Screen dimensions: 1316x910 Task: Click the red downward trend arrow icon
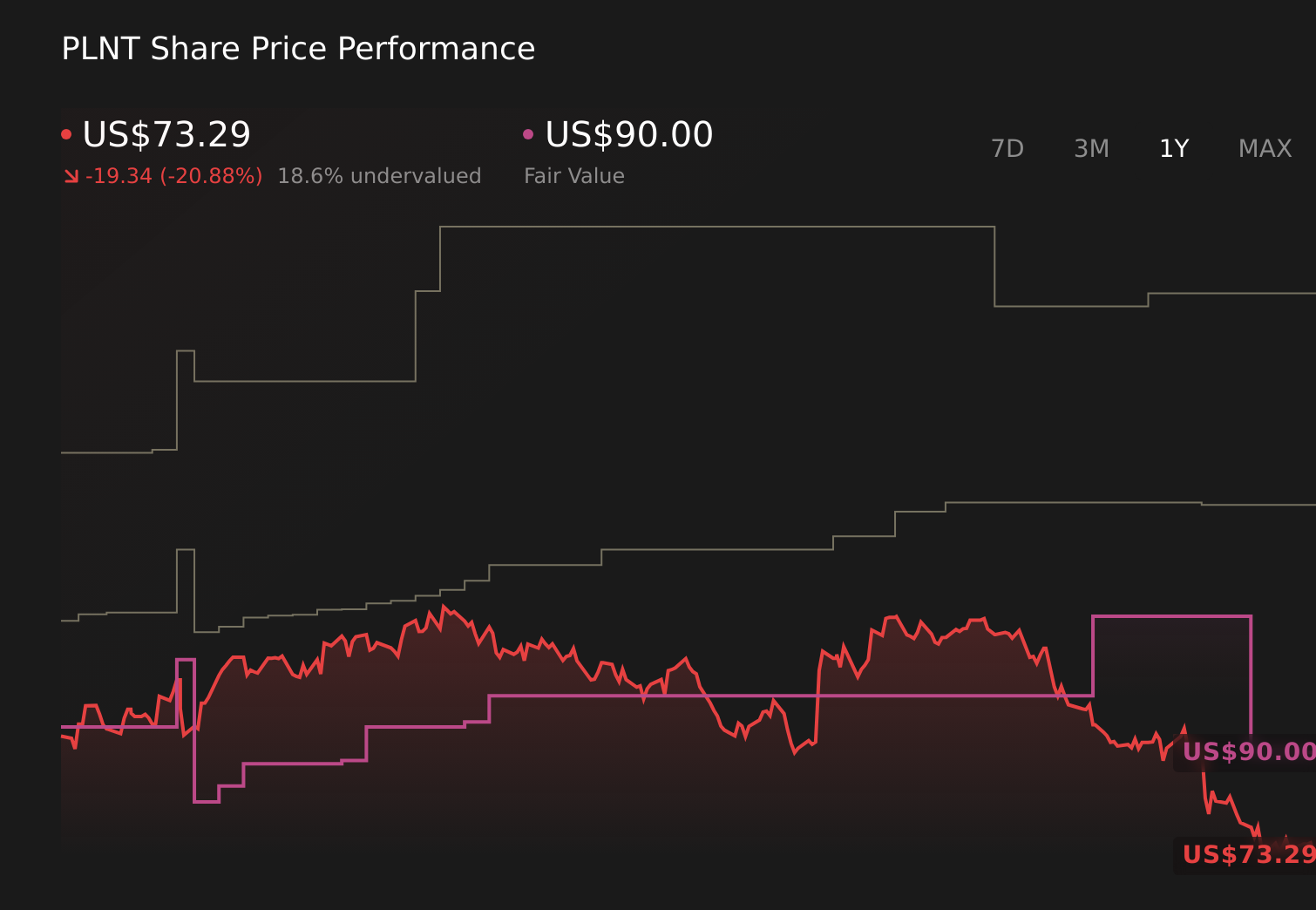[x=71, y=175]
